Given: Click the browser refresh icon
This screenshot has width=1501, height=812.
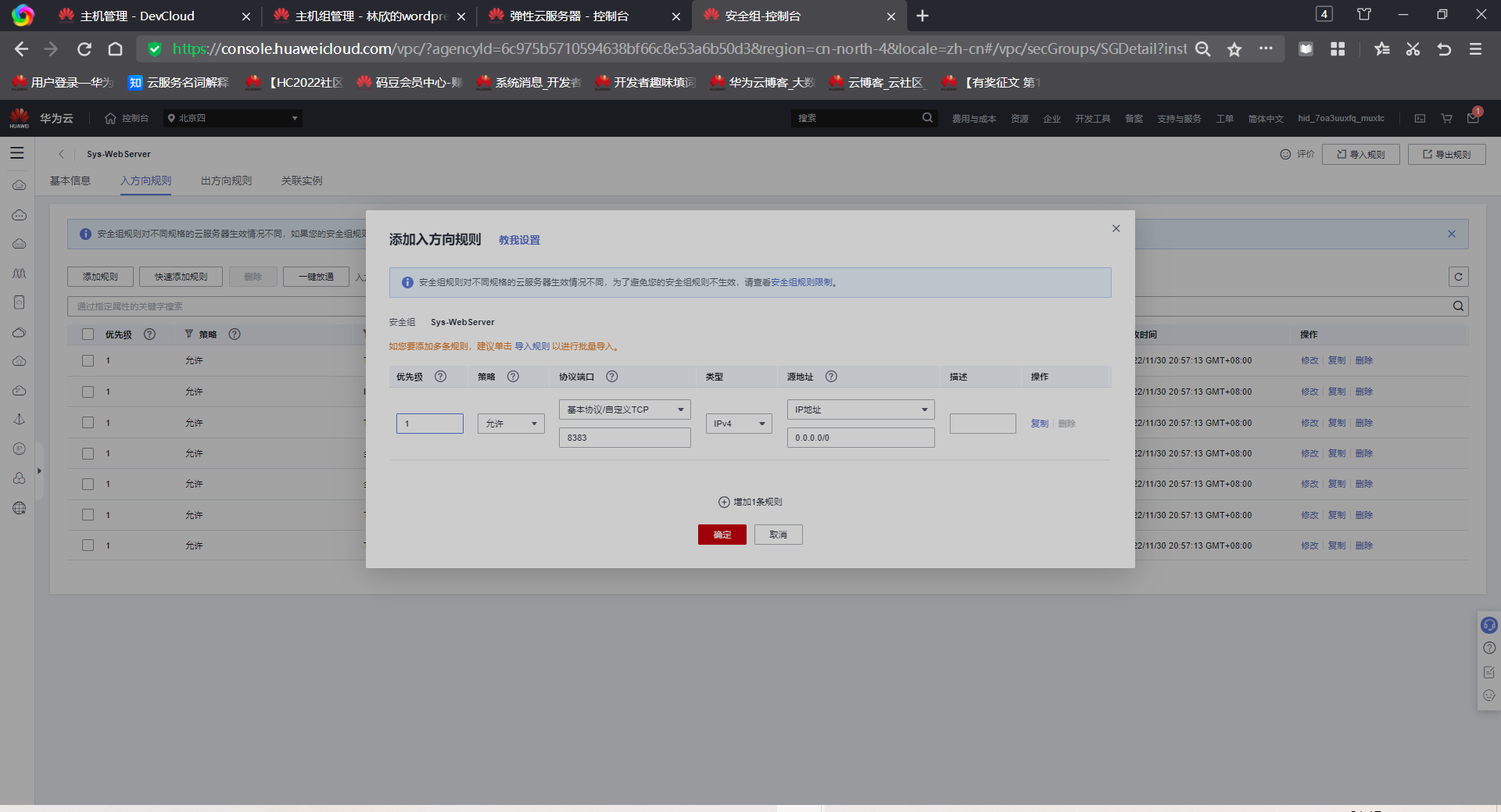Looking at the screenshot, I should tap(84, 49).
